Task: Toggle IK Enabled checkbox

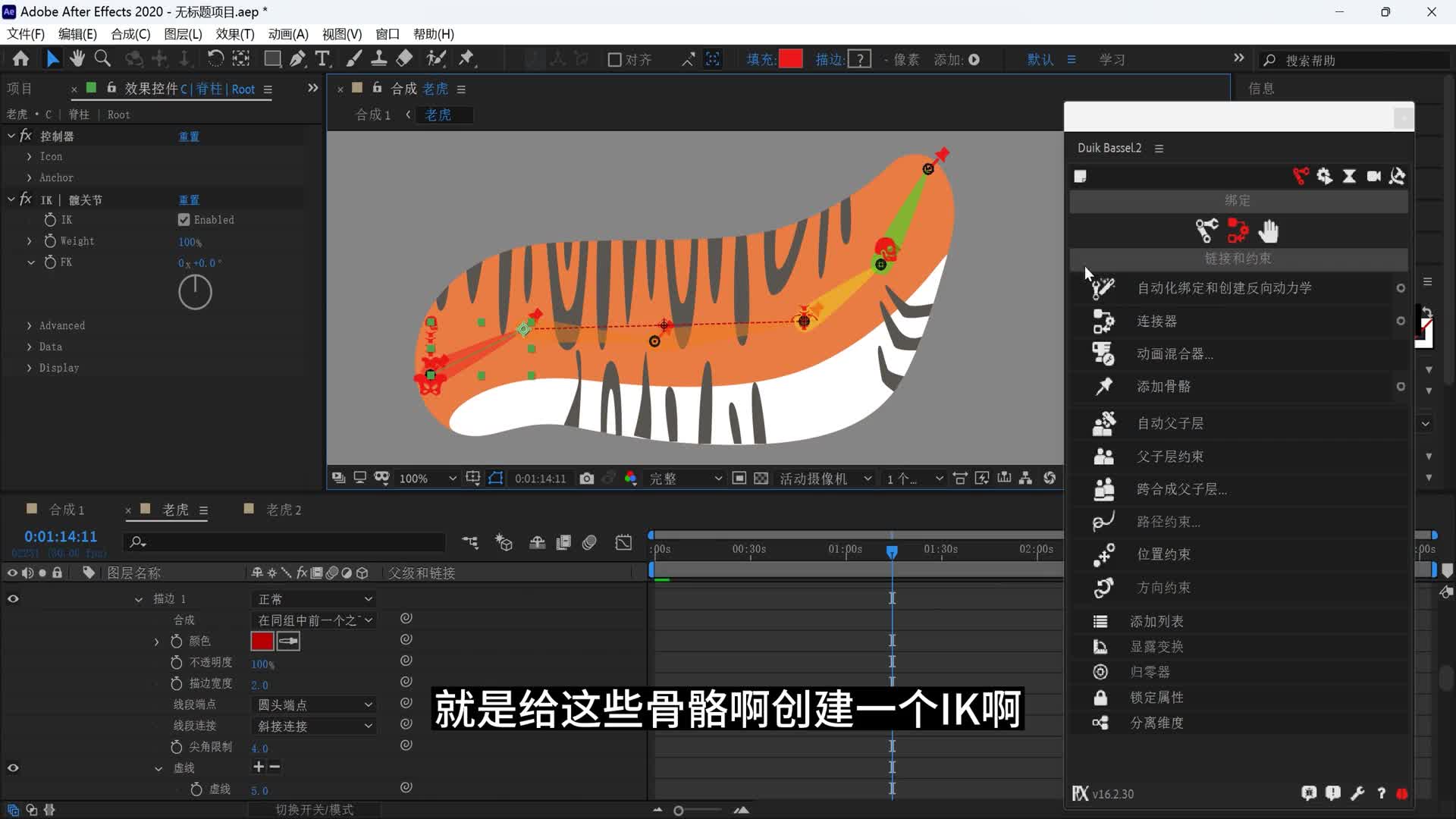Action: [x=184, y=220]
